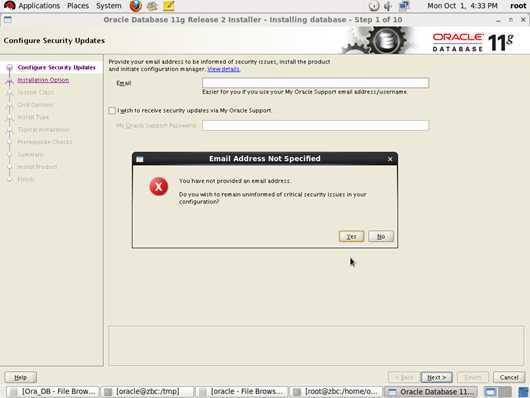530x398 pixels.
Task: Click the volume speaker icon
Action: pos(388,6)
